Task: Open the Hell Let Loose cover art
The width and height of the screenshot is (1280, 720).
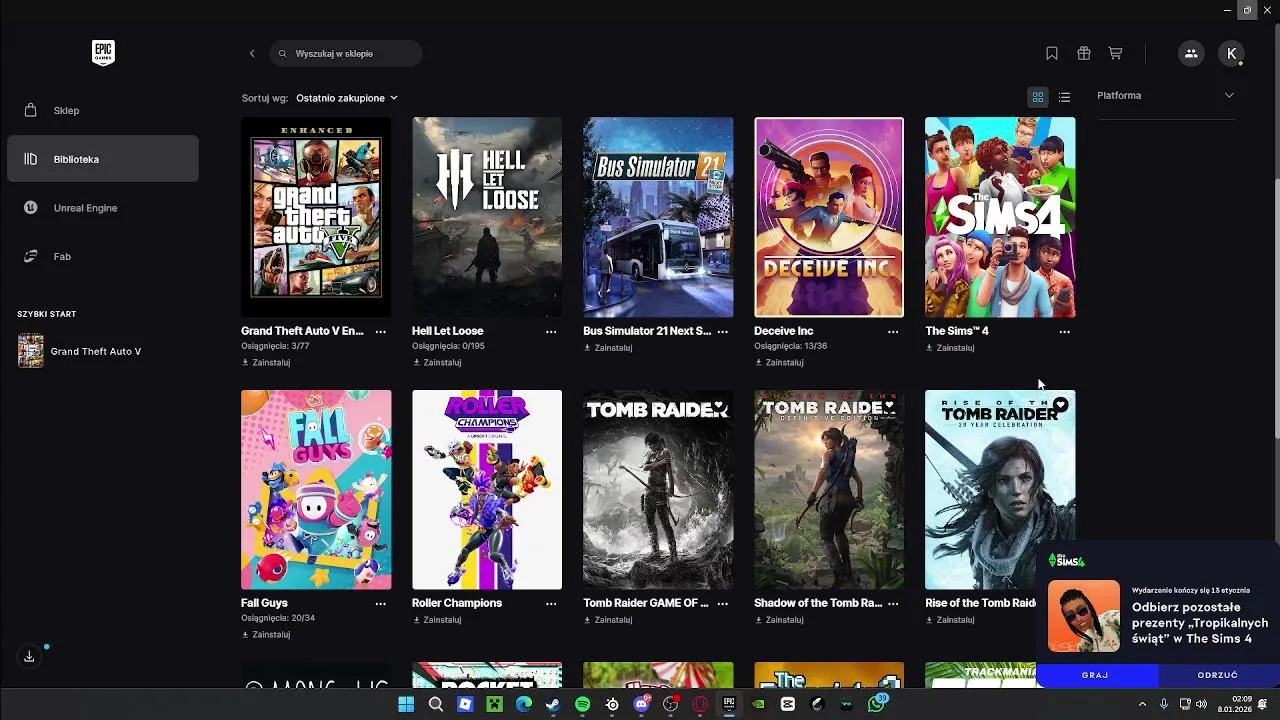Action: pos(487,217)
